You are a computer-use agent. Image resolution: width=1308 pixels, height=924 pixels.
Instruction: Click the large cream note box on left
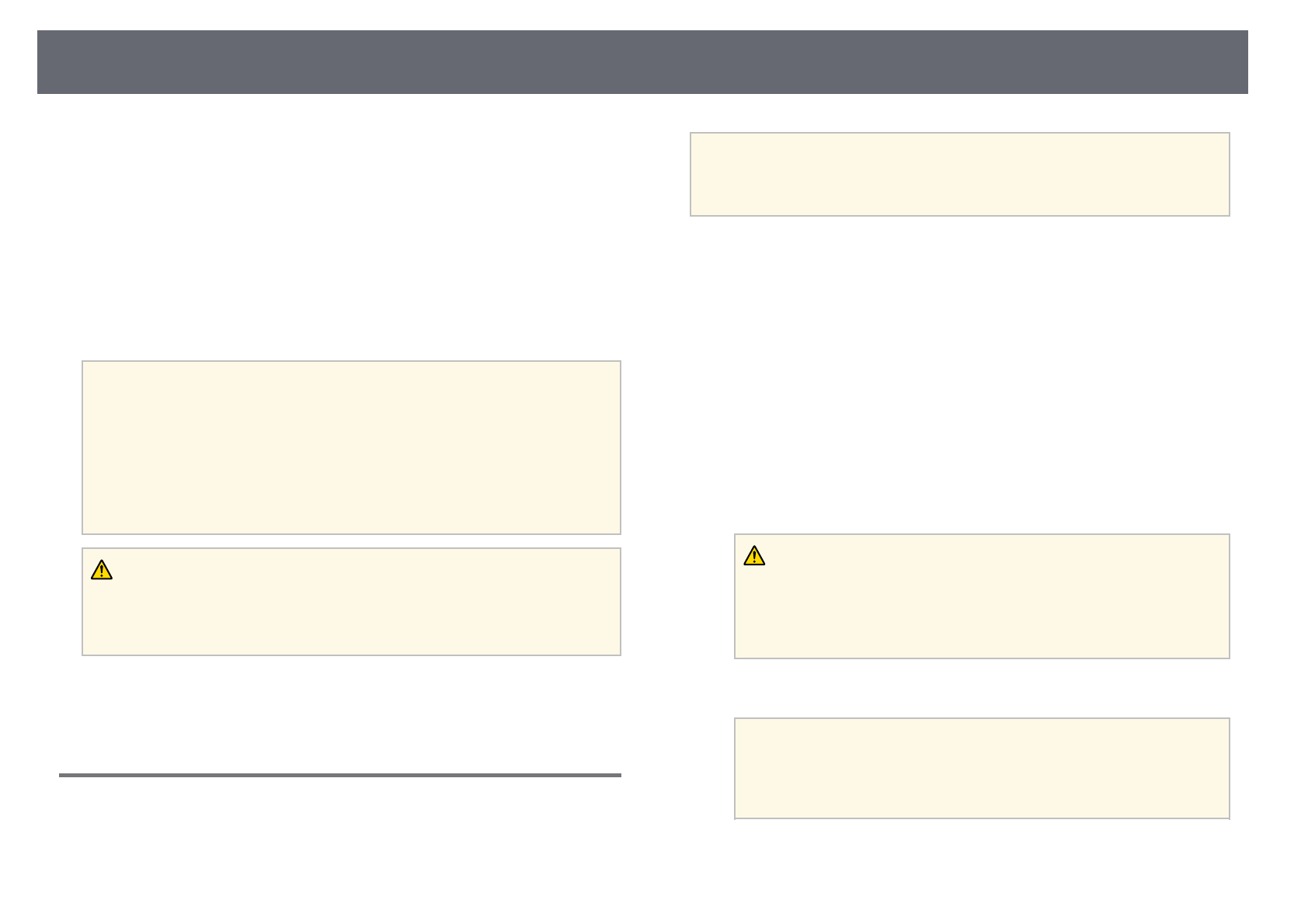point(351,447)
